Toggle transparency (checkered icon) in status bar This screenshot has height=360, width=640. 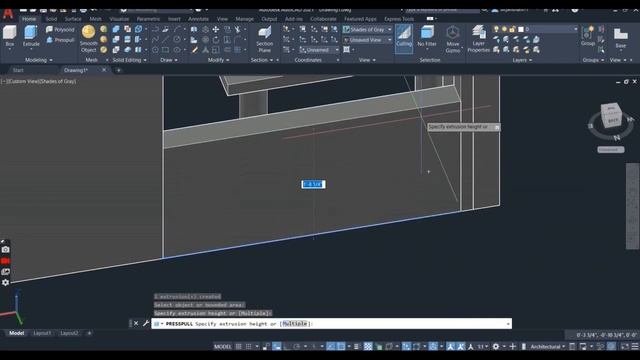tap(368, 347)
